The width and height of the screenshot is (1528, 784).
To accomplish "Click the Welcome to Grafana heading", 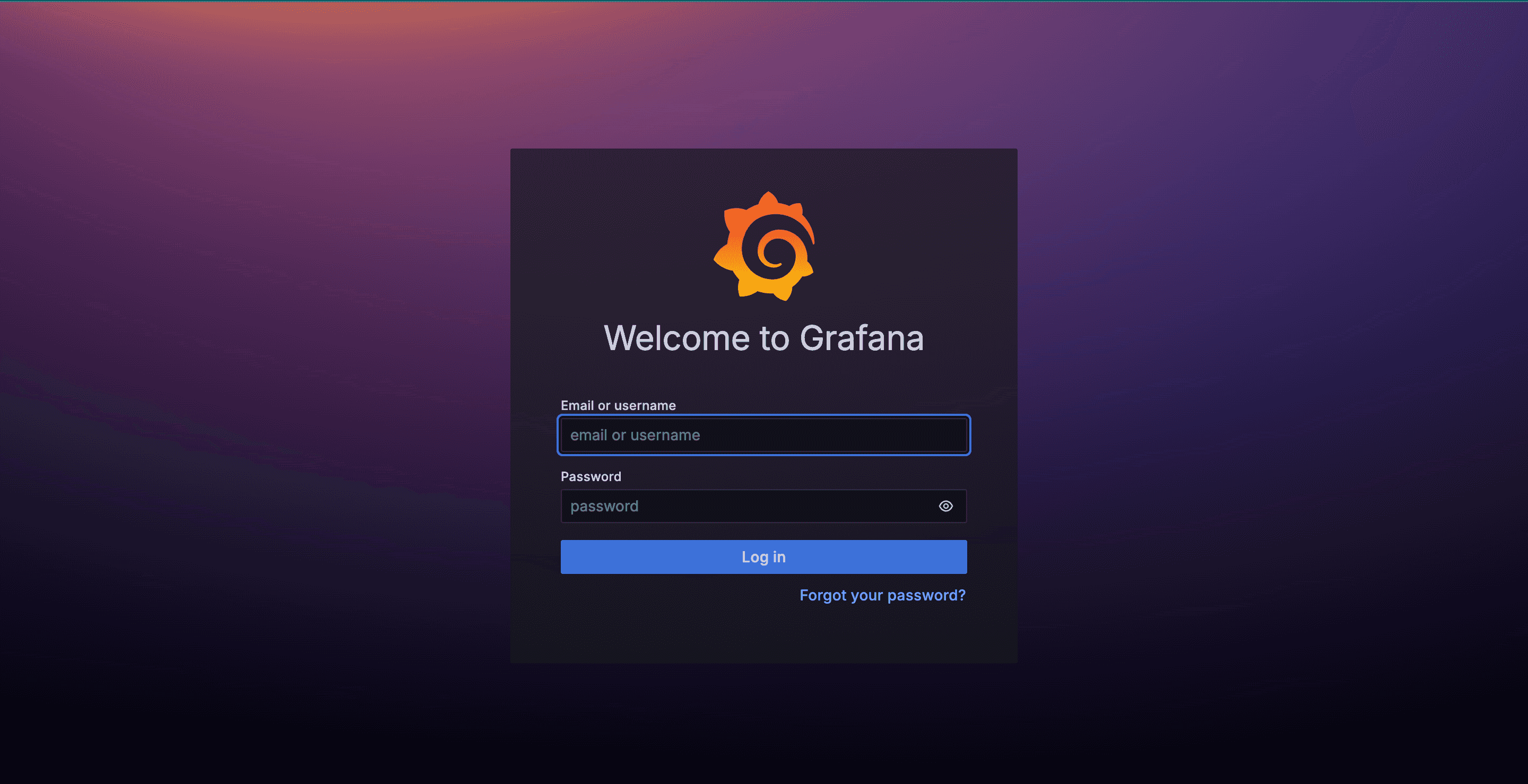I will click(x=764, y=337).
